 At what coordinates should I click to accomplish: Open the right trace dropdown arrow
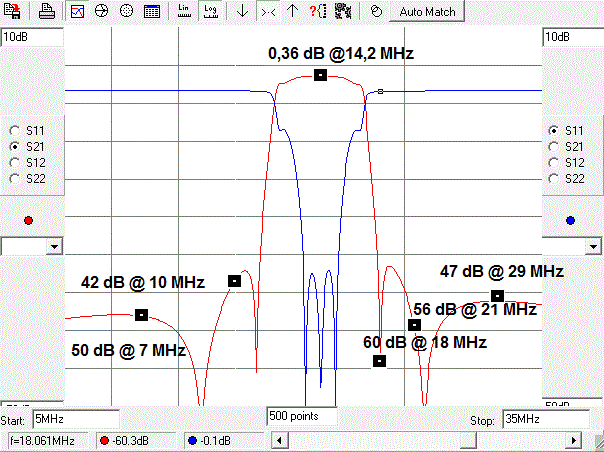tap(594, 246)
